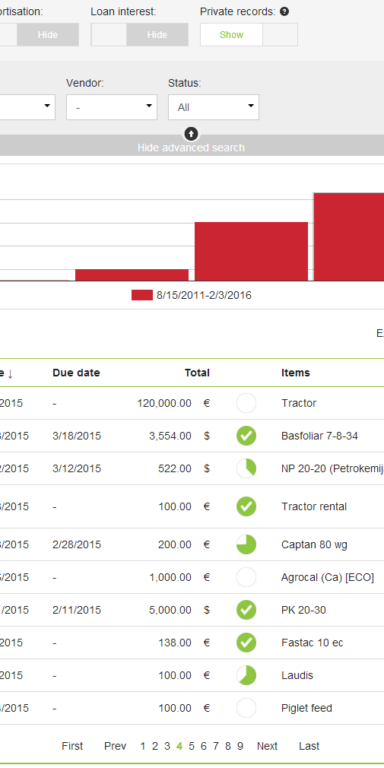This screenshot has width=384, height=768.
Task: Click the paid checkmark icon for Basfoliar 7-8-34
Action: tap(246, 436)
